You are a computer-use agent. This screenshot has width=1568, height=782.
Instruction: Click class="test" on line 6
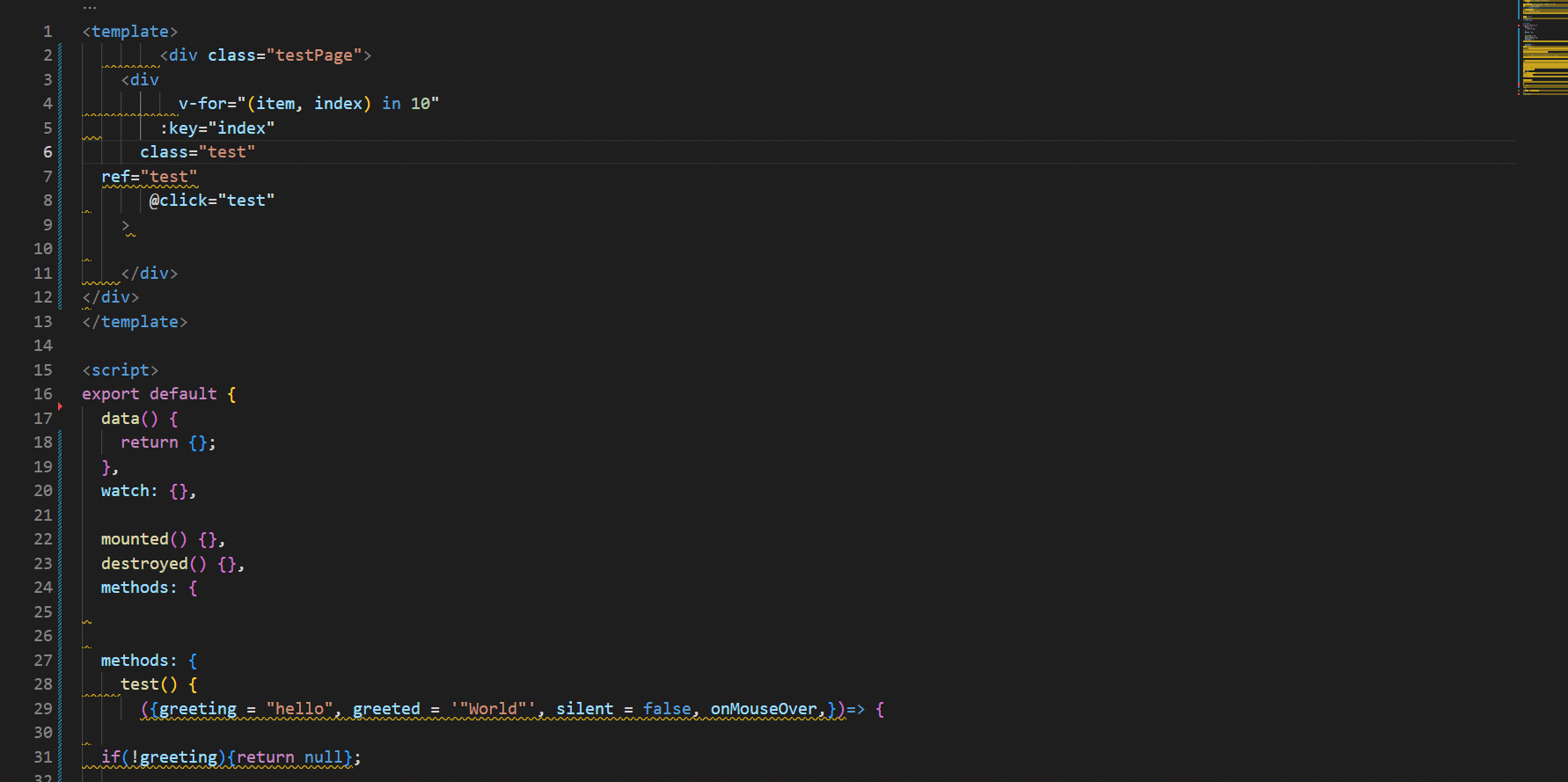198,152
